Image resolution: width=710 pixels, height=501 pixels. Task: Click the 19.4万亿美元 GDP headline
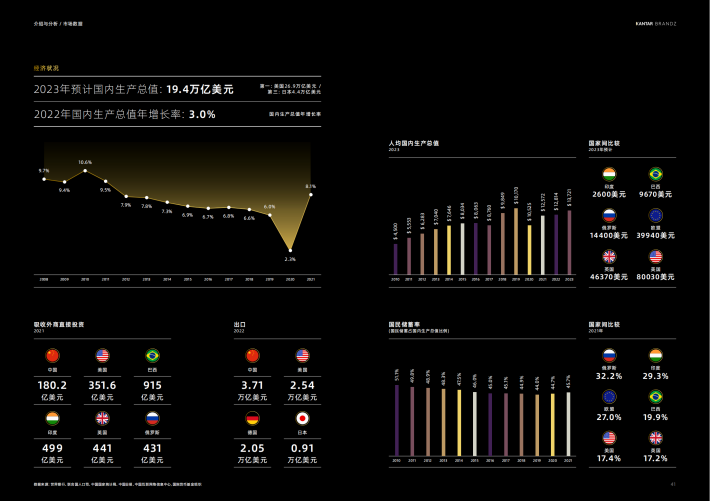tap(199, 89)
